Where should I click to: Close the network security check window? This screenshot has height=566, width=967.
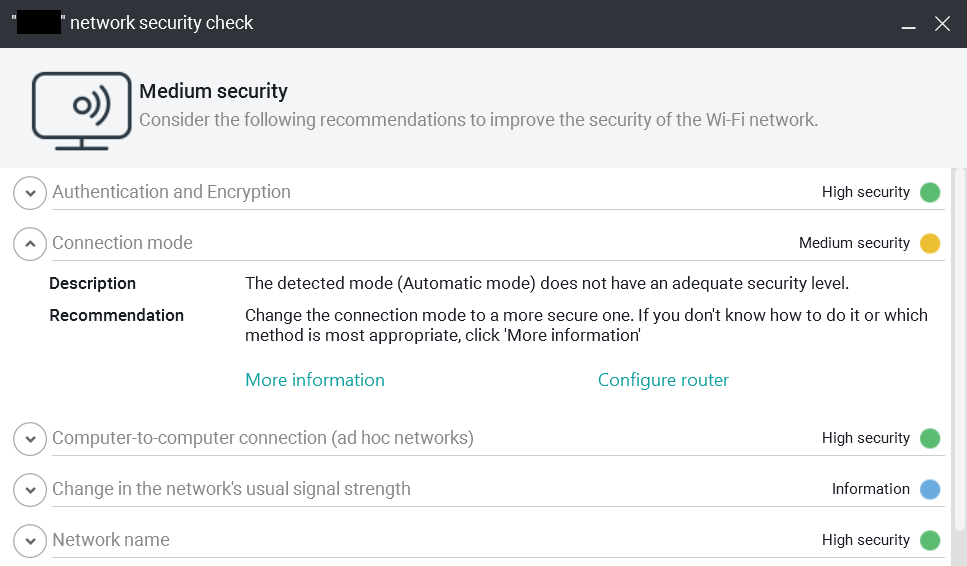tap(942, 24)
